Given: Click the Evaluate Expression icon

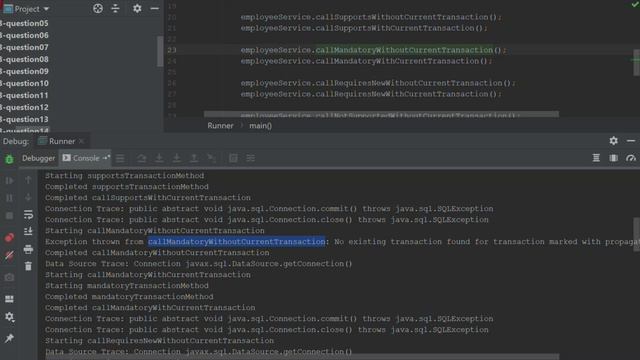Looking at the screenshot, I should (x=233, y=158).
